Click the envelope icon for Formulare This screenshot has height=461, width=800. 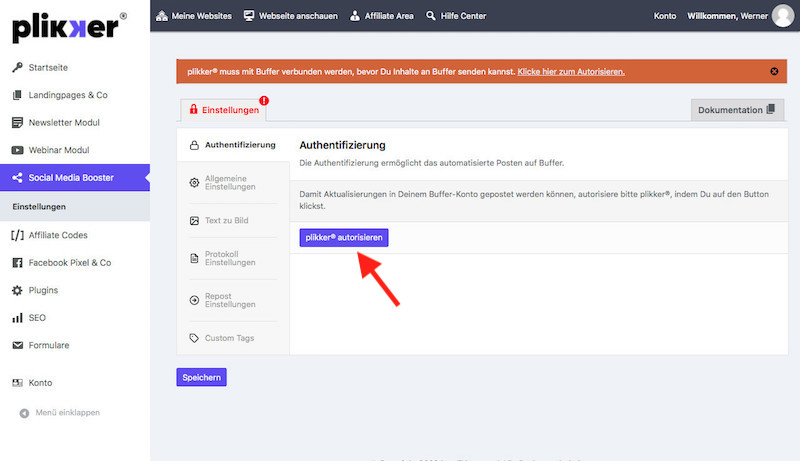18,345
